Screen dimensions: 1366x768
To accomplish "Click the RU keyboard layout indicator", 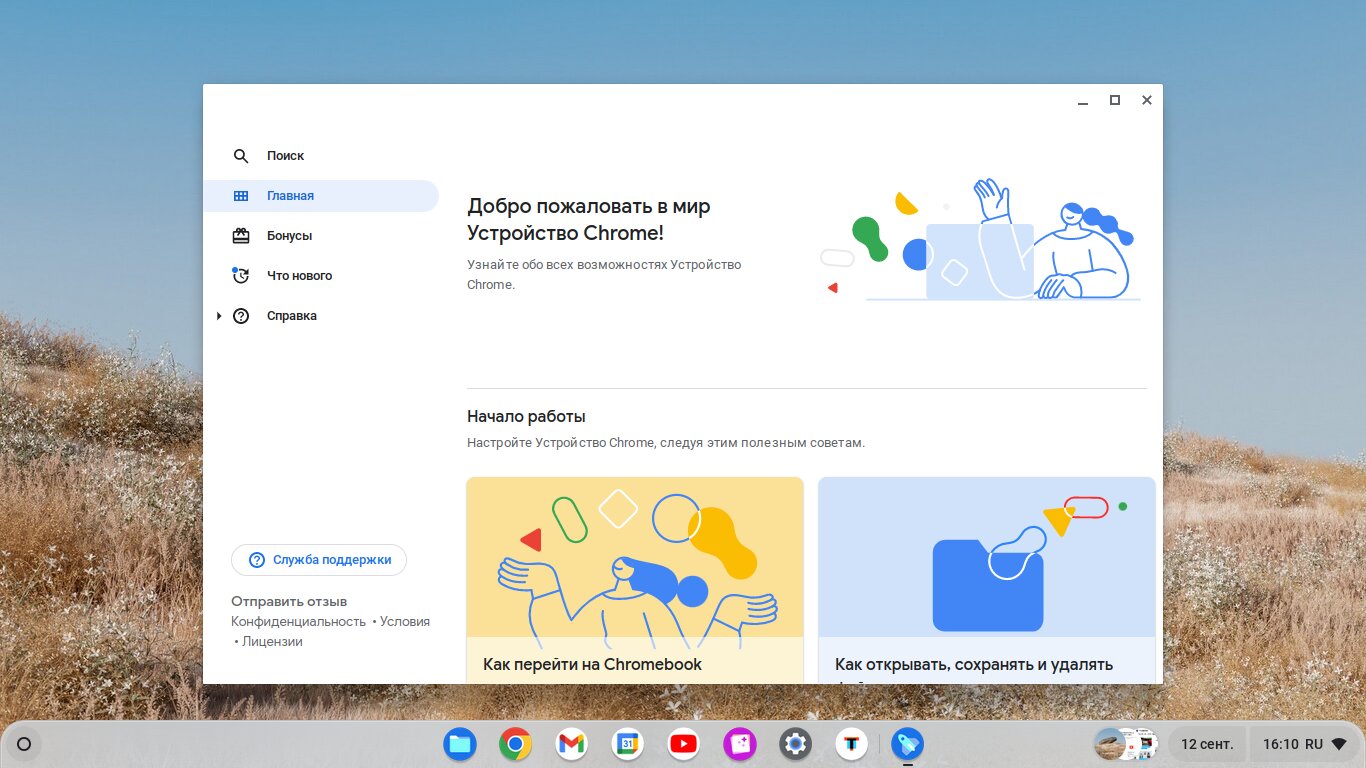I will click(1314, 744).
